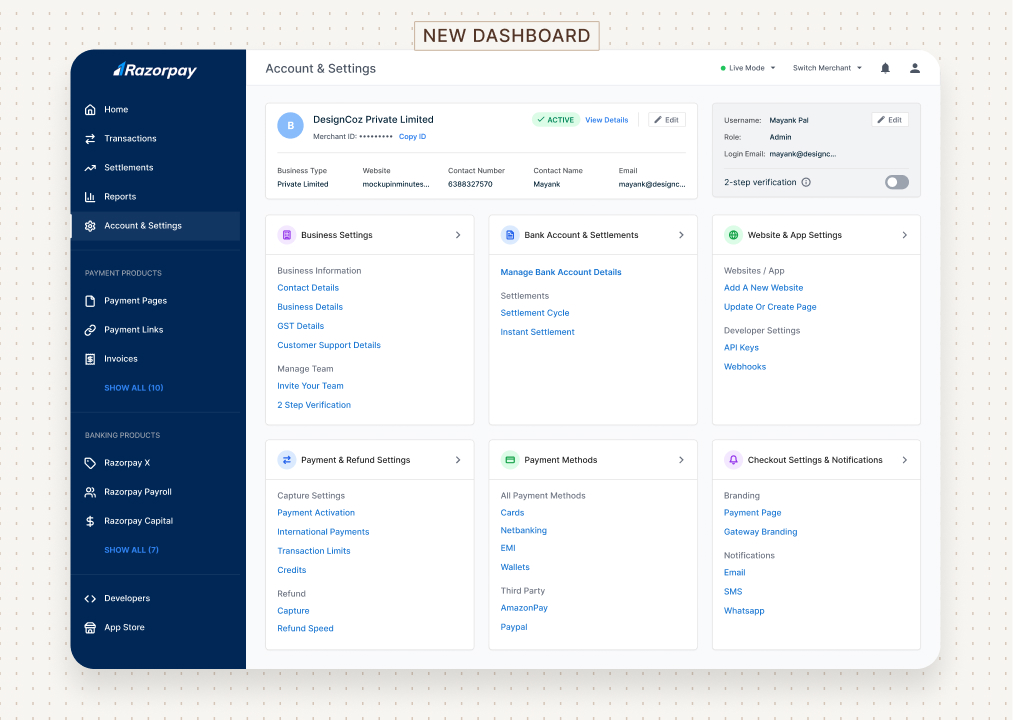
Task: Show all 10 payment products
Action: click(134, 388)
